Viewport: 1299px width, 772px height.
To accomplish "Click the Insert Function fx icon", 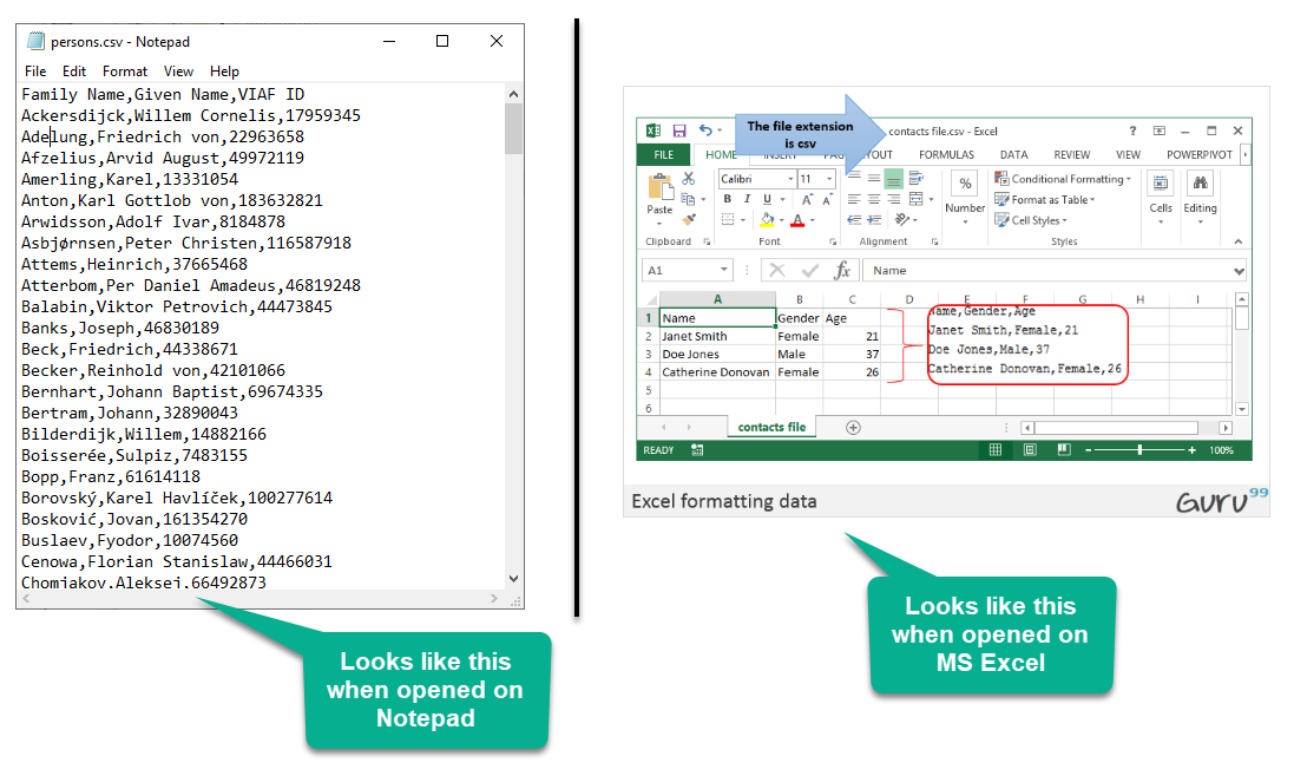I will [843, 271].
